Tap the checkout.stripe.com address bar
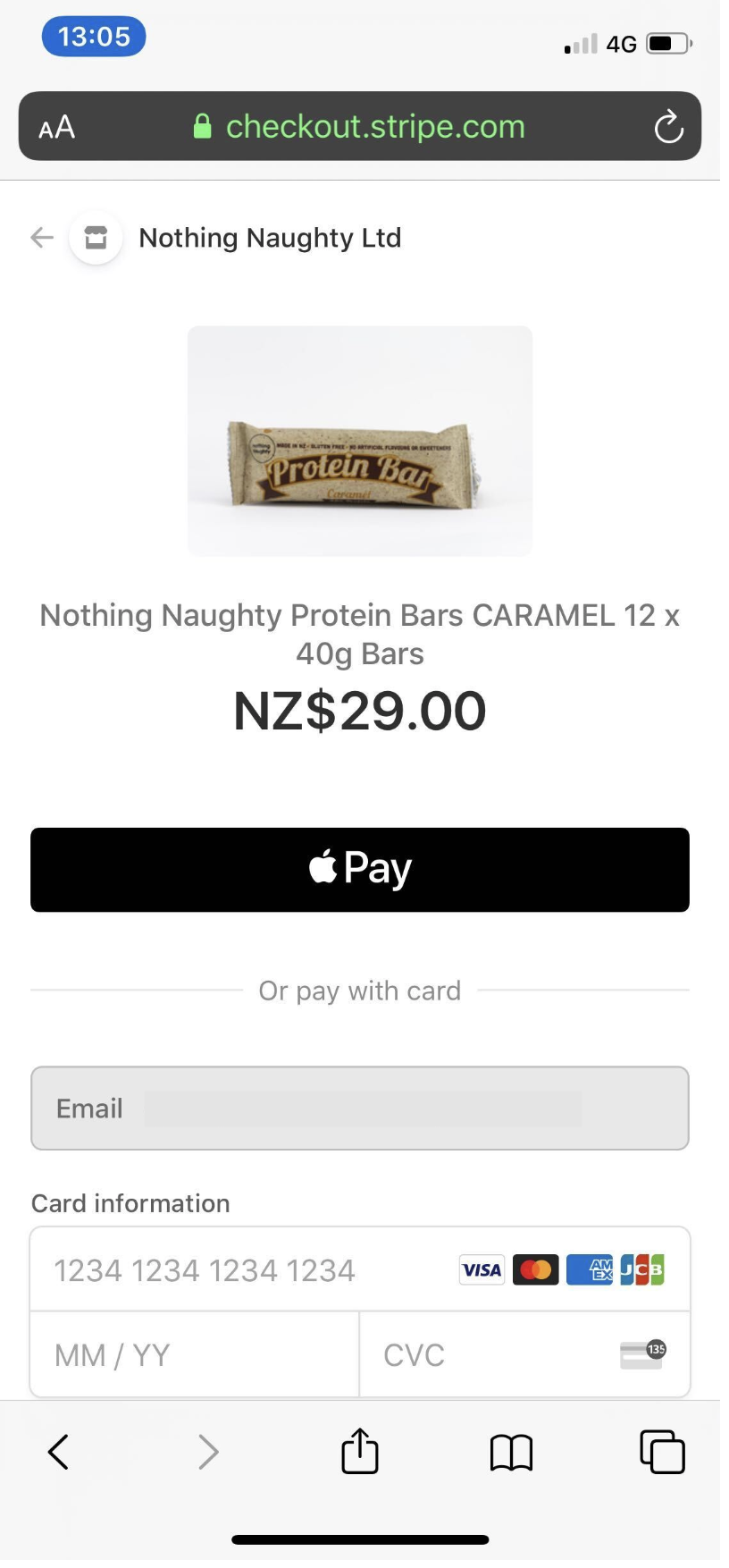The image size is (729, 1568). tap(375, 127)
